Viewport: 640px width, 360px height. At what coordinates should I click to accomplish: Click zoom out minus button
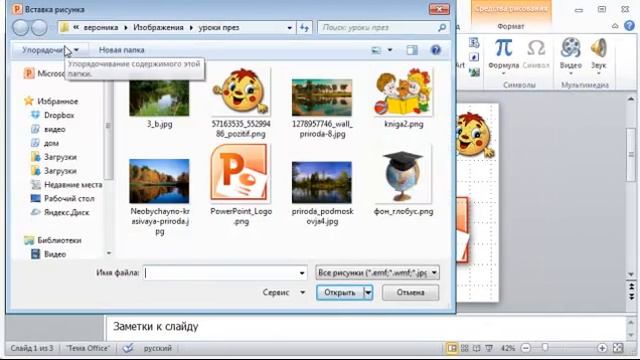[x=526, y=348]
